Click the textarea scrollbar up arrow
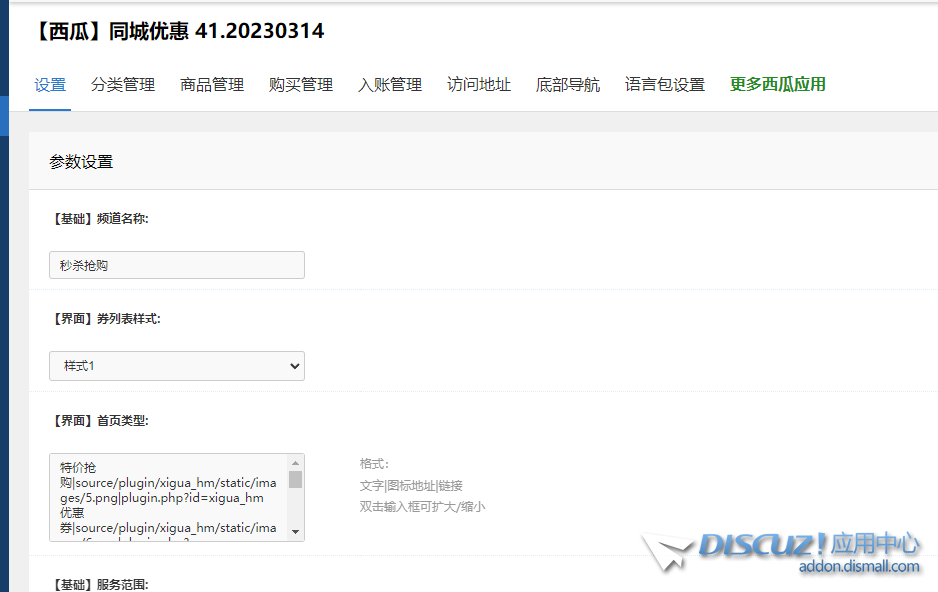 pyautogui.click(x=296, y=462)
